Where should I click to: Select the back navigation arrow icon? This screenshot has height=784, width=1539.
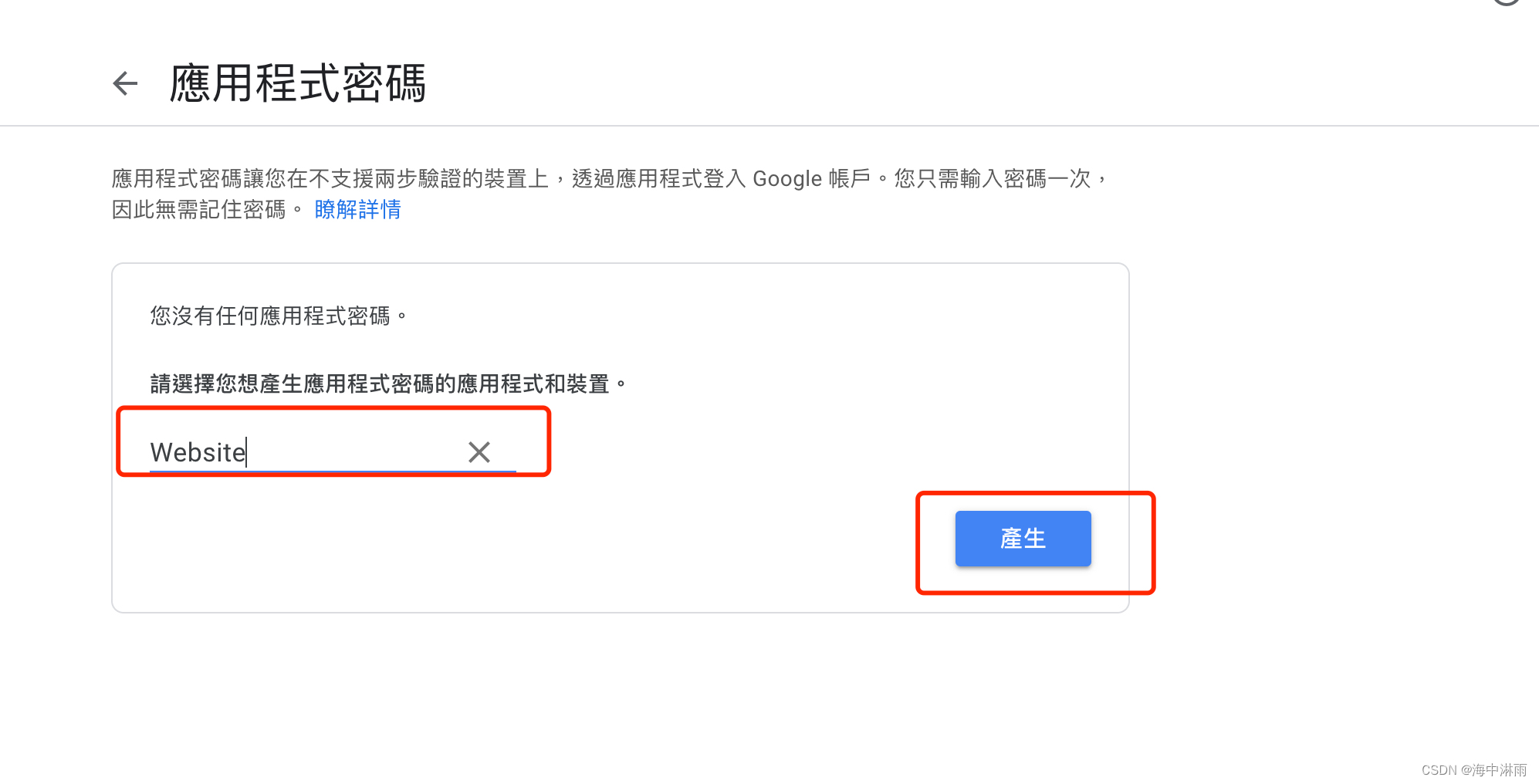(124, 83)
